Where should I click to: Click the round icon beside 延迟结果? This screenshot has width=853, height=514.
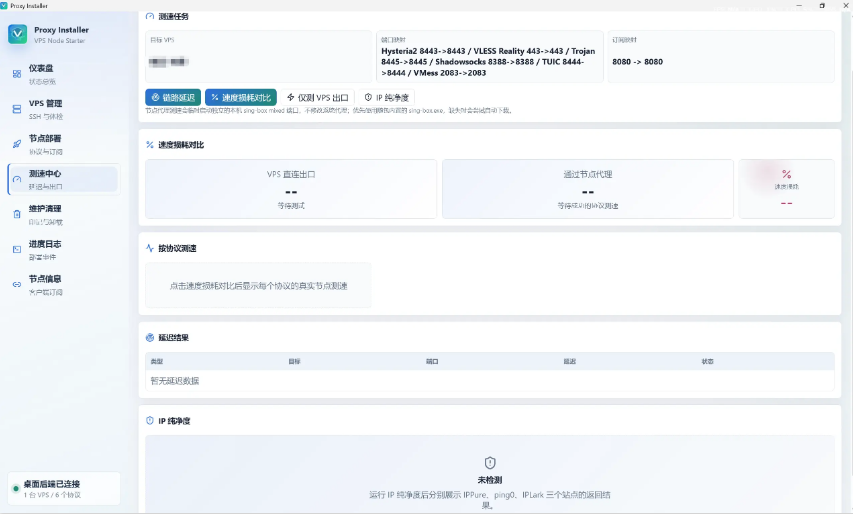pos(150,338)
